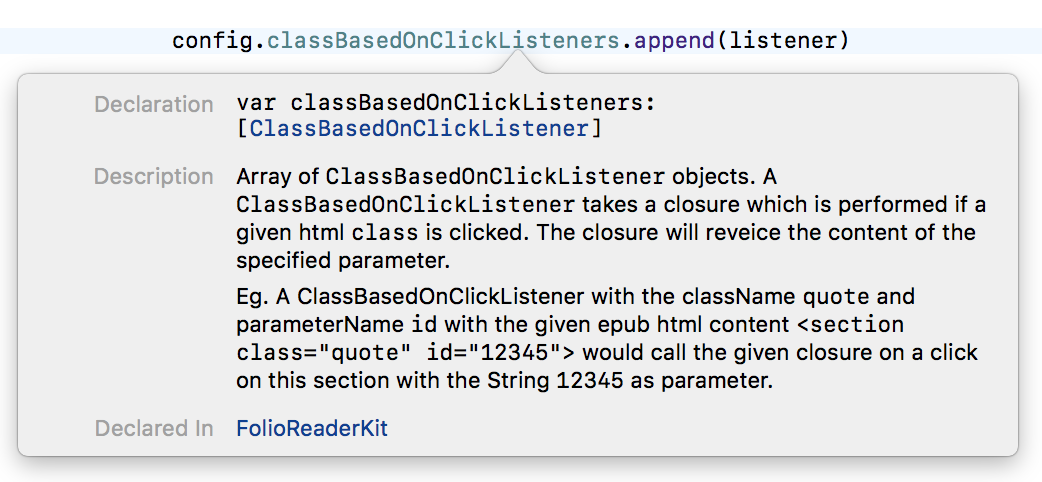Click the Declared In label
The width and height of the screenshot is (1042, 482).
coord(154,428)
